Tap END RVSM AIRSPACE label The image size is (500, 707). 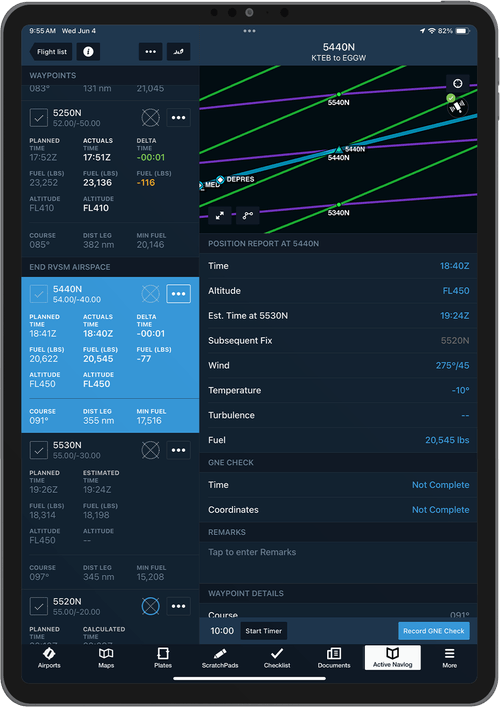[70, 267]
